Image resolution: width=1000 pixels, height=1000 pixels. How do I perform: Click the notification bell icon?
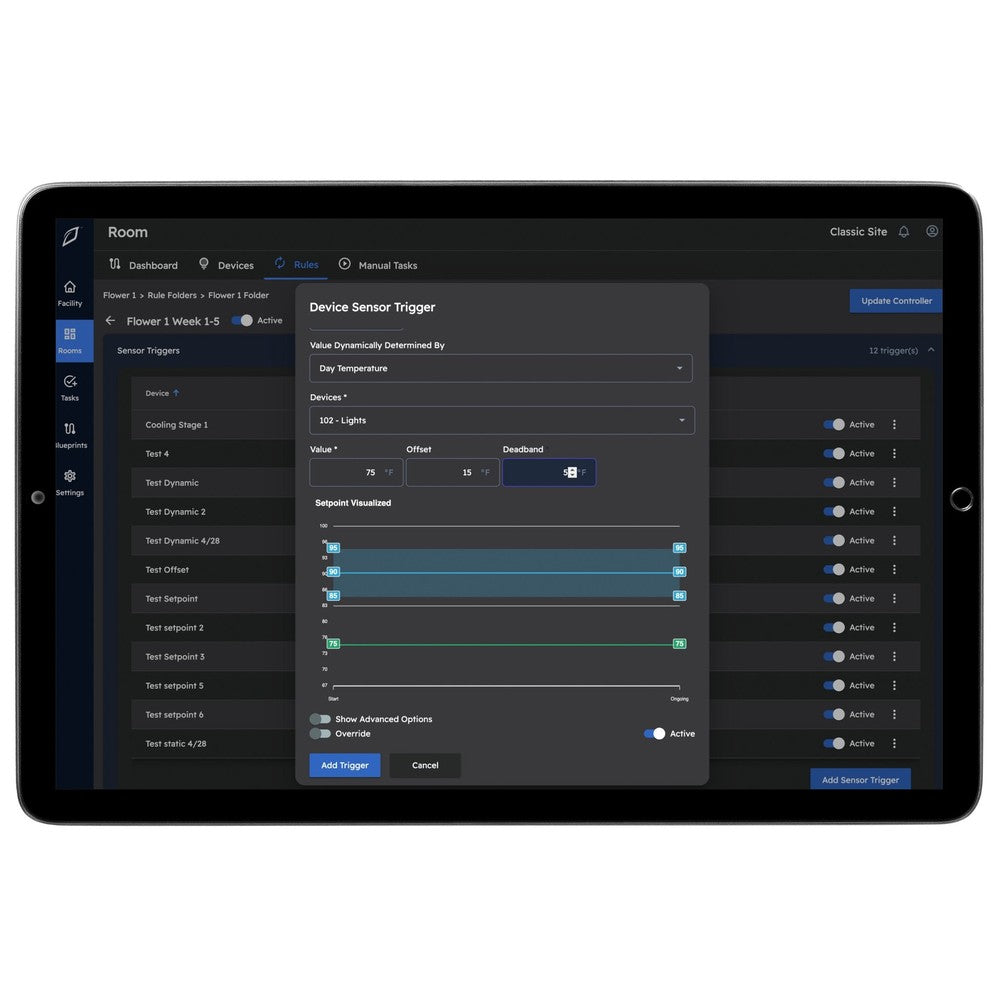pos(904,232)
